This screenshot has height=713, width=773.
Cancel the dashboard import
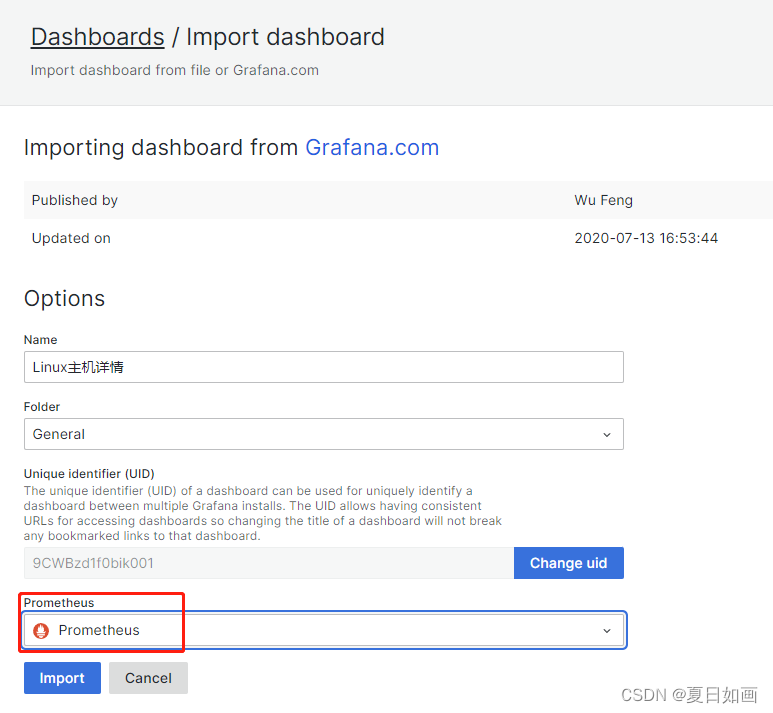pos(148,678)
